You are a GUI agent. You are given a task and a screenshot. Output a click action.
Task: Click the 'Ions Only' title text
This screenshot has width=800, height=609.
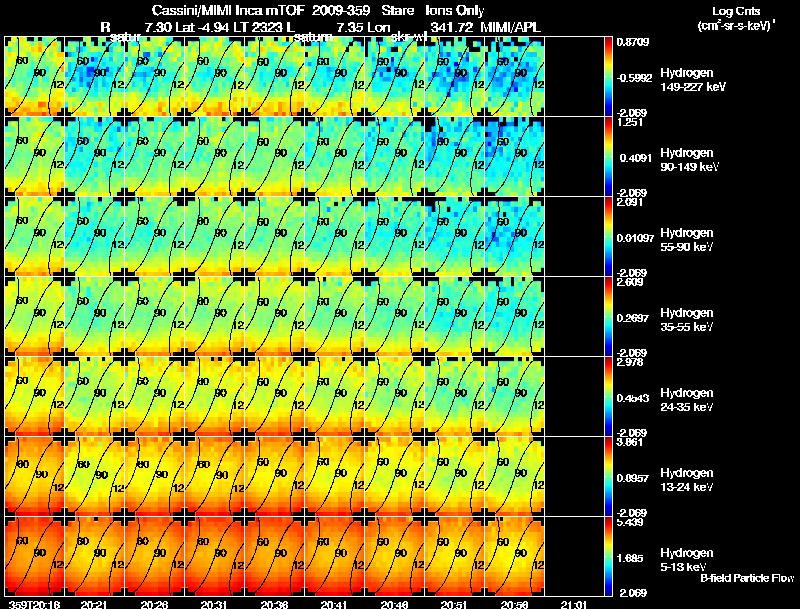click(455, 10)
